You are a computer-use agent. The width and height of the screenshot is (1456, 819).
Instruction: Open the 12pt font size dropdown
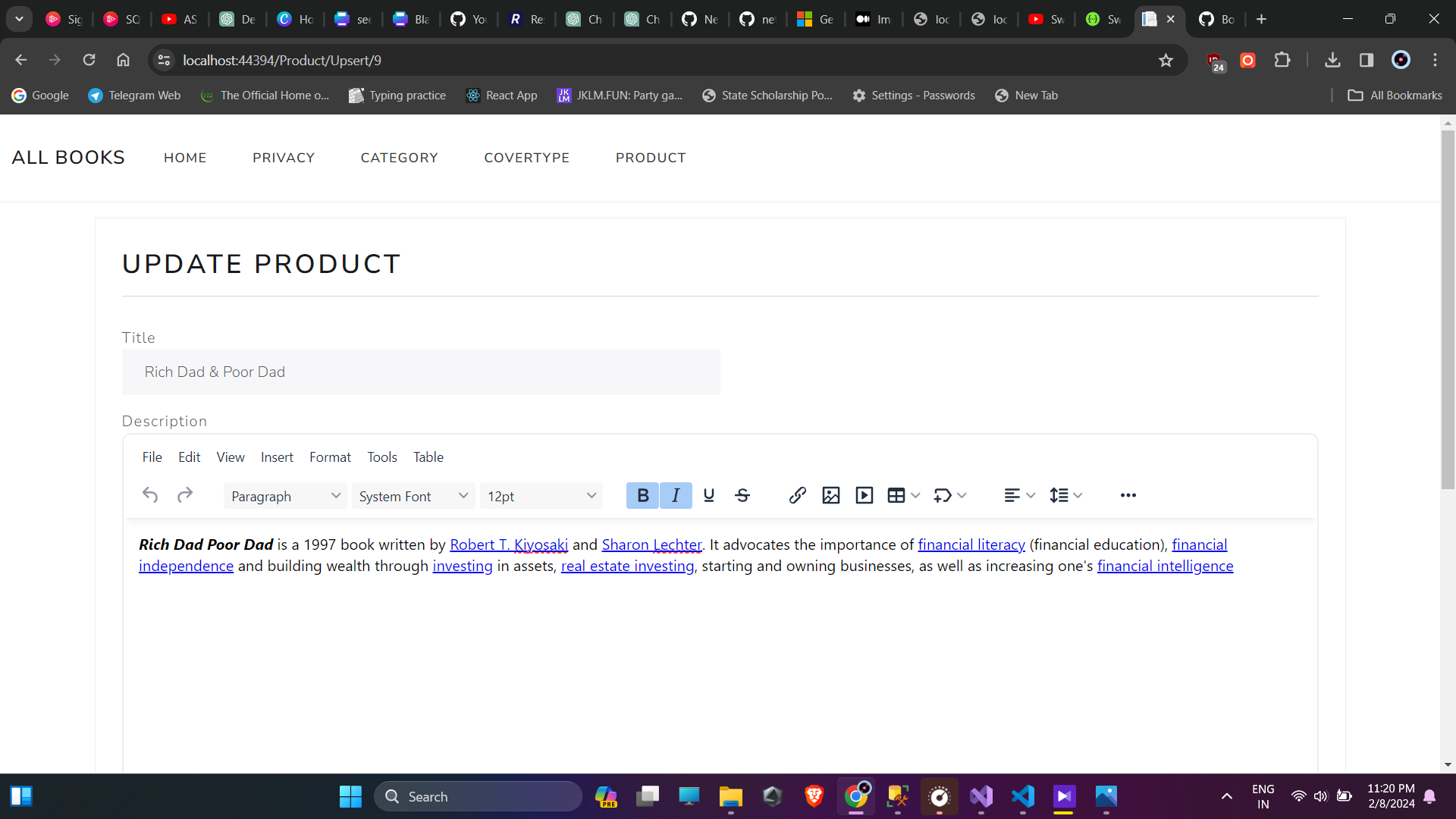541,496
